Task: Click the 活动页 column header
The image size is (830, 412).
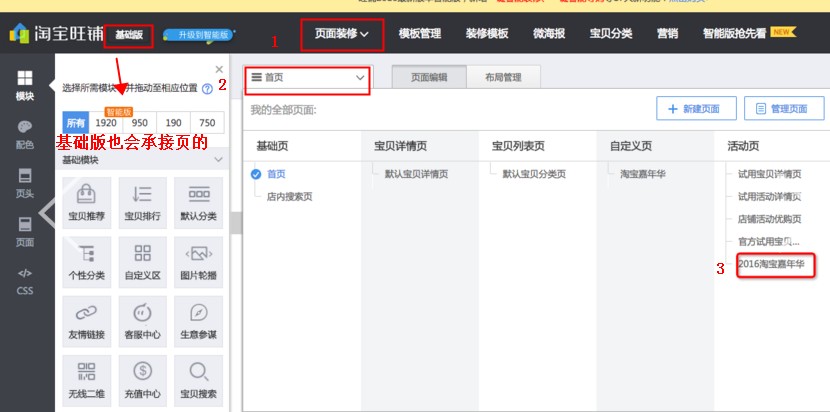Action: coord(743,146)
